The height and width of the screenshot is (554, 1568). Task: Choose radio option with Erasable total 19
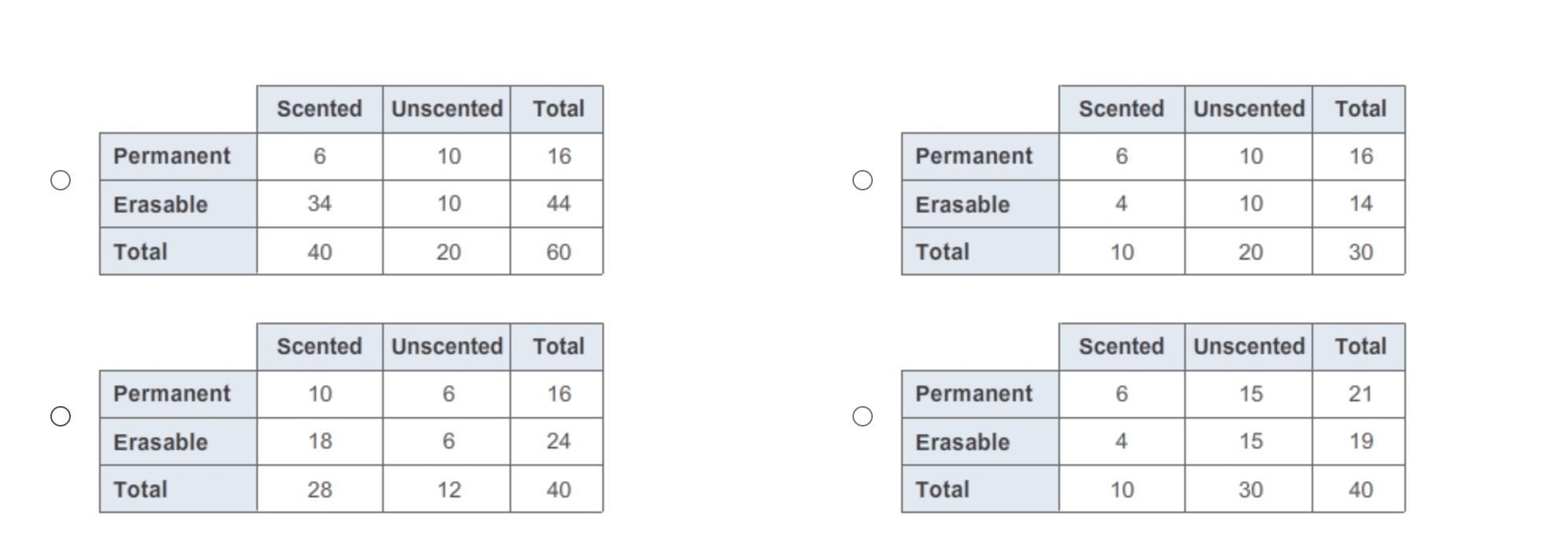(x=863, y=416)
